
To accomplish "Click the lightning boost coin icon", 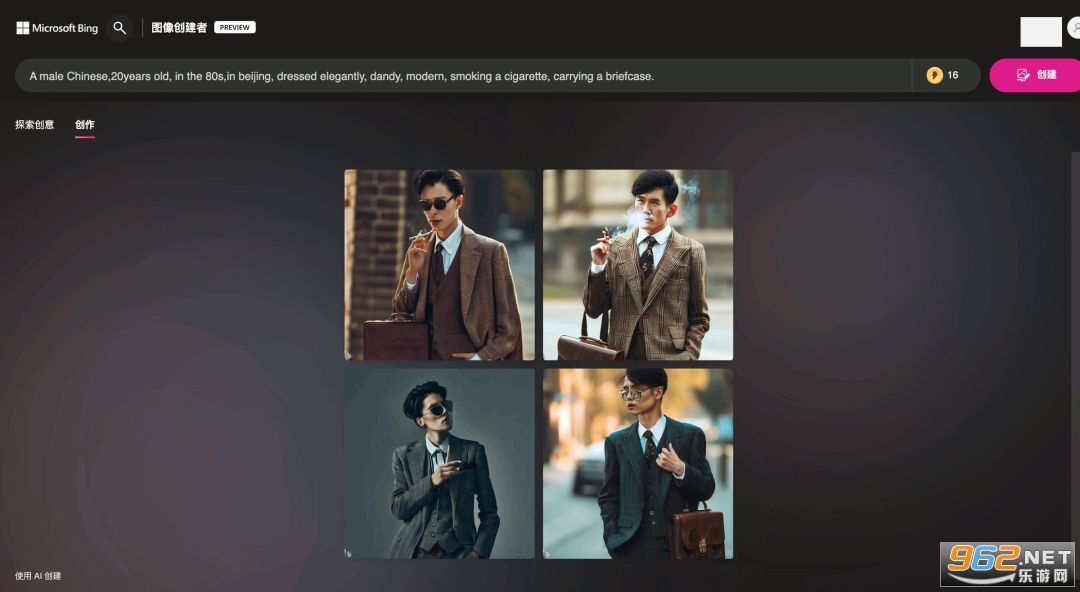I will pyautogui.click(x=934, y=75).
